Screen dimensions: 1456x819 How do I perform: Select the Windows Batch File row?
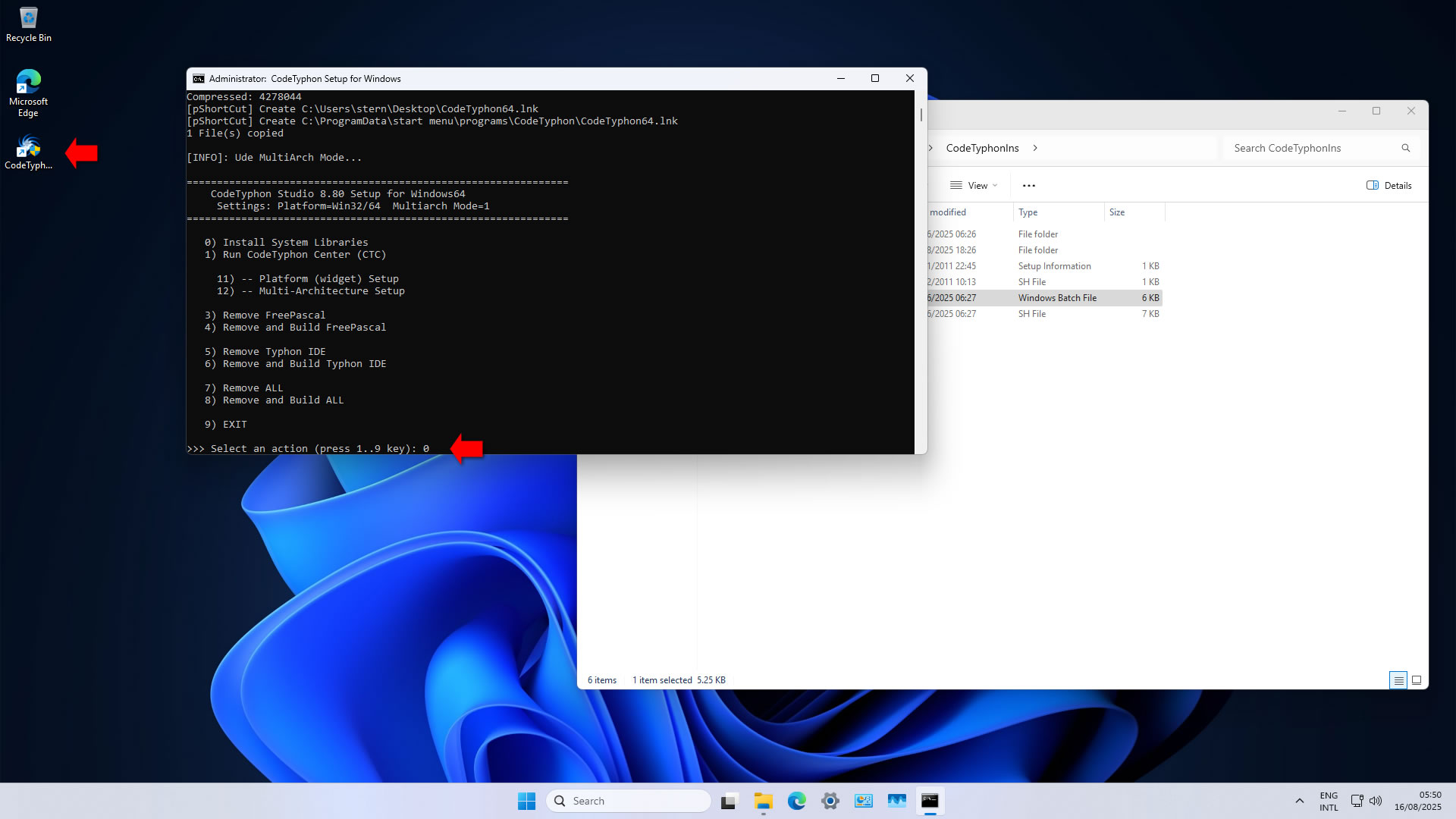coord(1045,298)
